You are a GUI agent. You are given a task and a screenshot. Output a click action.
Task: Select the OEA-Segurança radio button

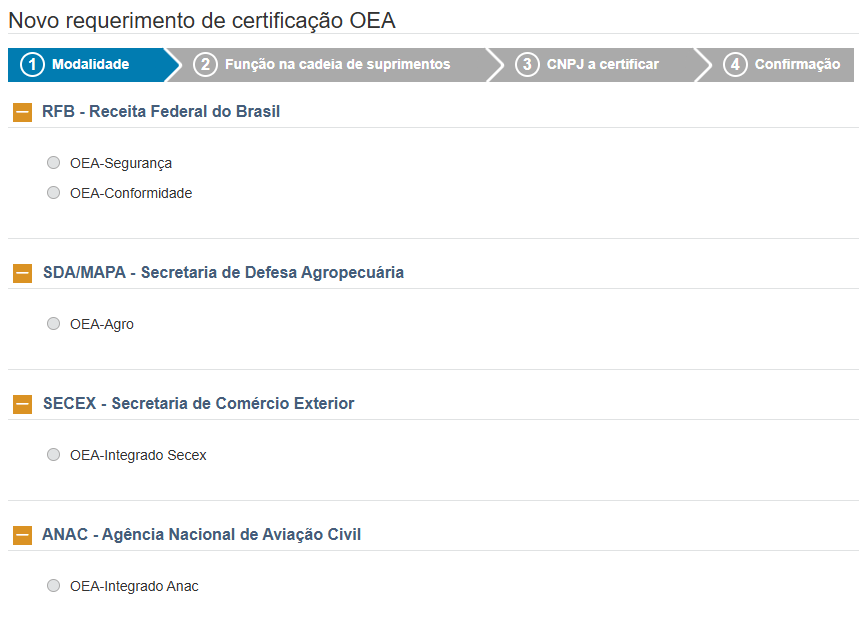click(x=54, y=163)
